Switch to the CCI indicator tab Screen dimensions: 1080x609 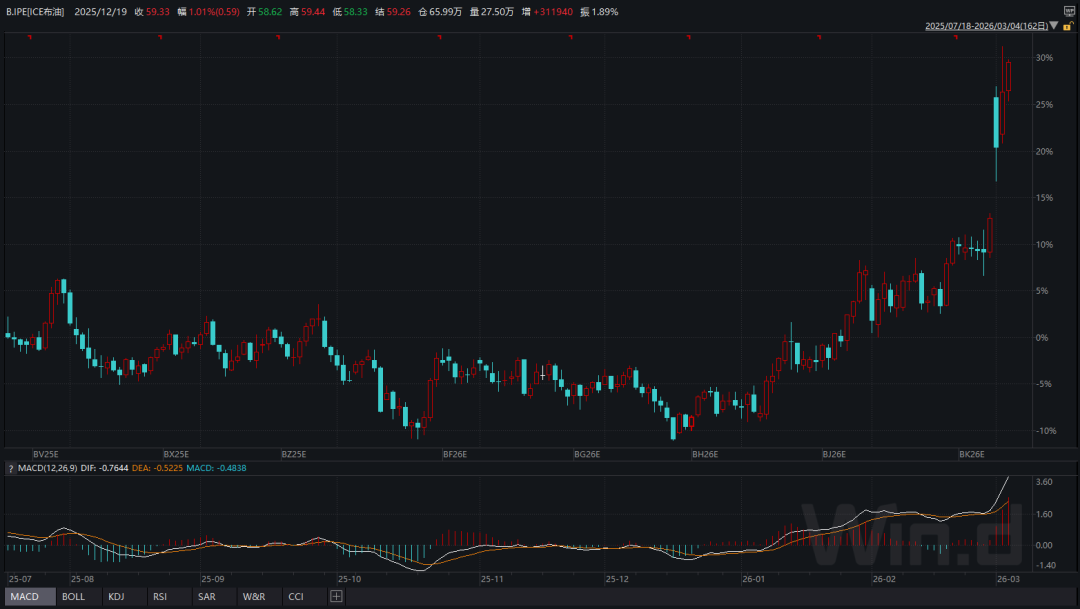pos(296,597)
